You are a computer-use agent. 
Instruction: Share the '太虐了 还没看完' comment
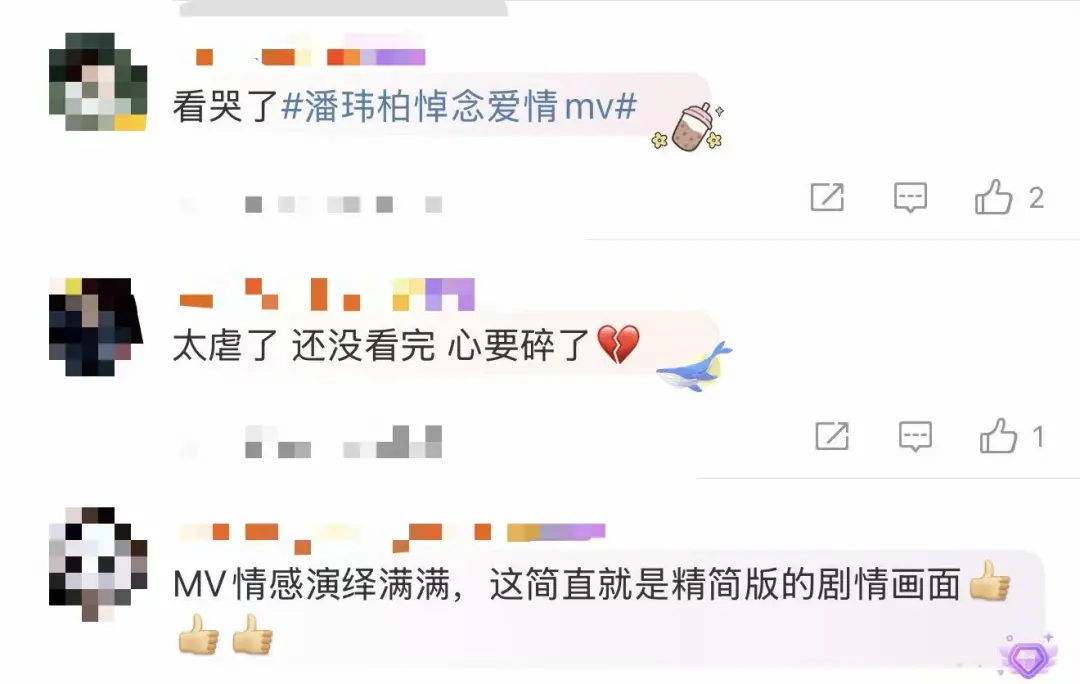click(831, 436)
